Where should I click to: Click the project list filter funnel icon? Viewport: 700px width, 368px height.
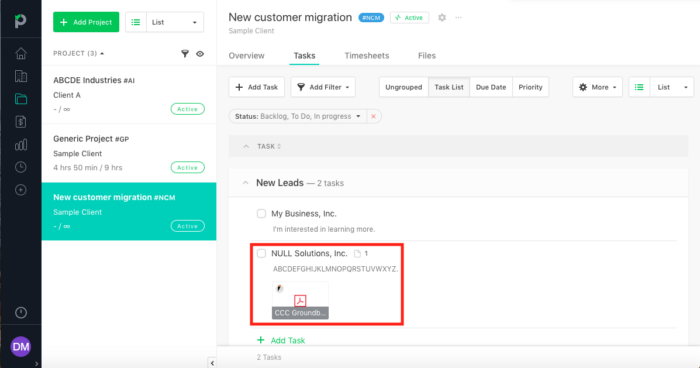(185, 54)
